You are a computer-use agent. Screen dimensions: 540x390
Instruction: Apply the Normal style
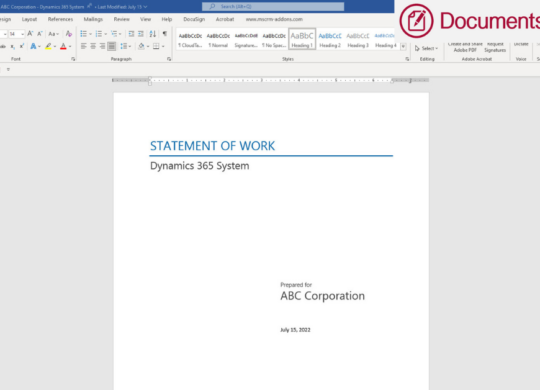[218, 40]
